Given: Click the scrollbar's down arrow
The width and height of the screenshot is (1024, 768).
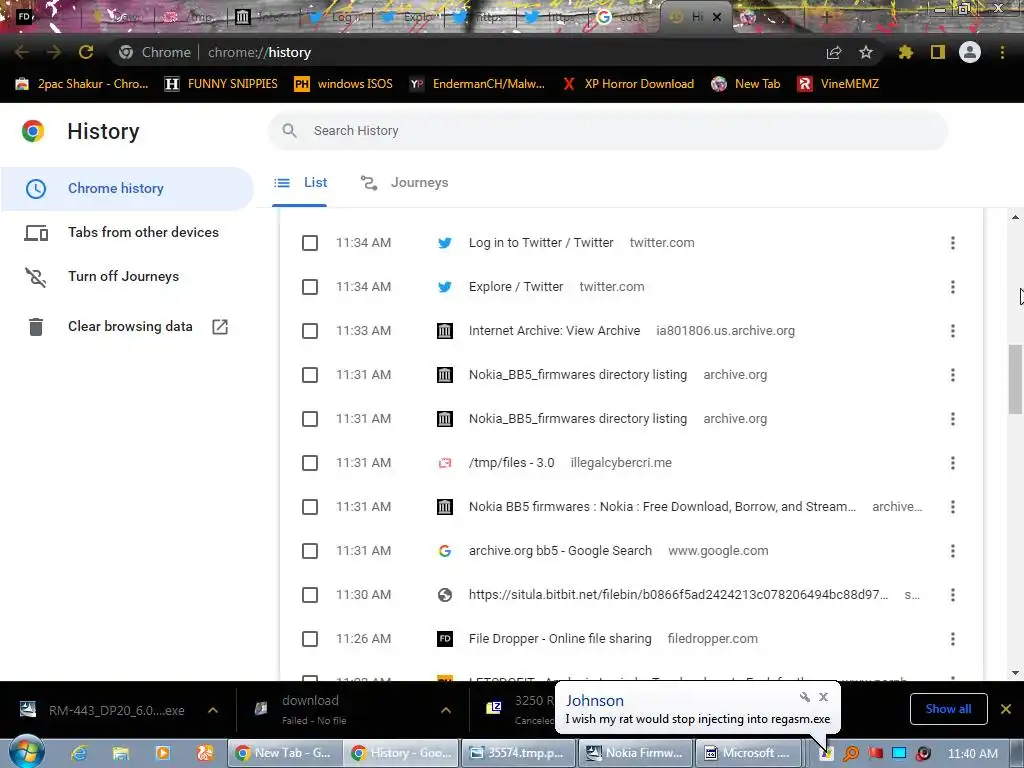Looking at the screenshot, I should pyautogui.click(x=1015, y=673).
